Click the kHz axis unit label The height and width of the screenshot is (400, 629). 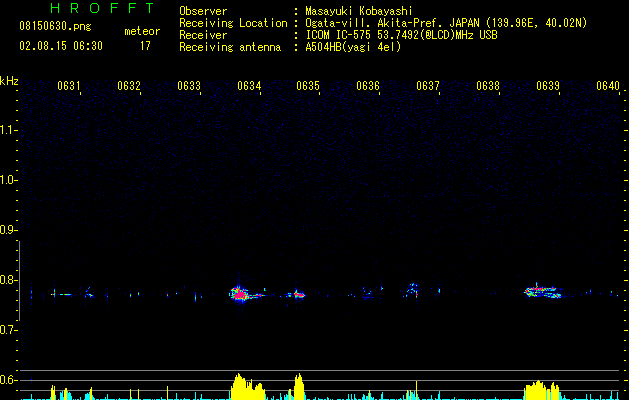point(9,81)
